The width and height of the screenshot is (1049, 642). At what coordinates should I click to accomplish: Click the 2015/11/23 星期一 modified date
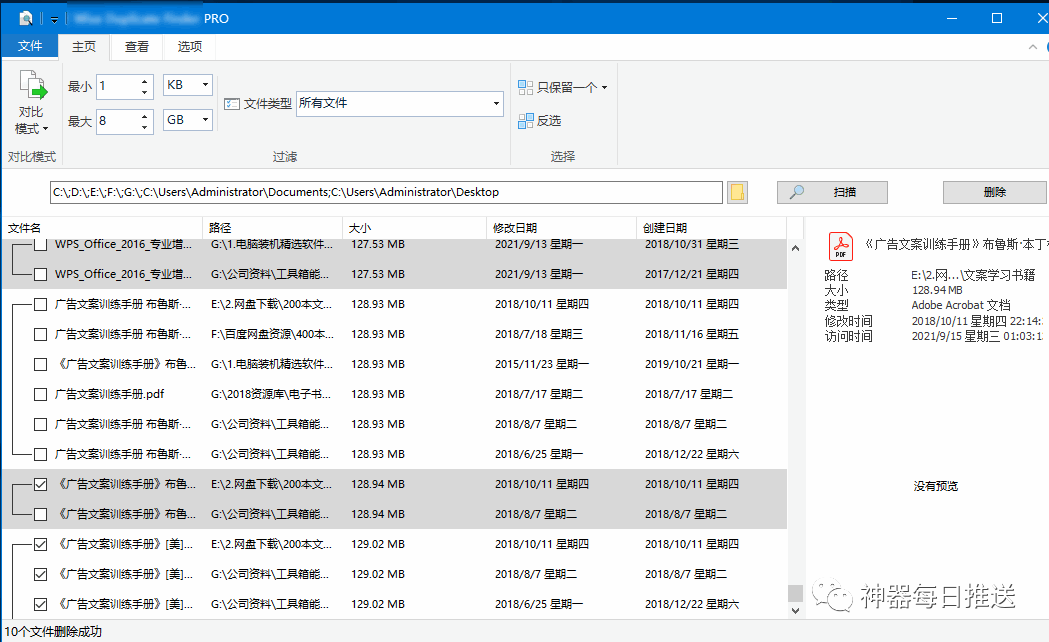click(x=542, y=364)
